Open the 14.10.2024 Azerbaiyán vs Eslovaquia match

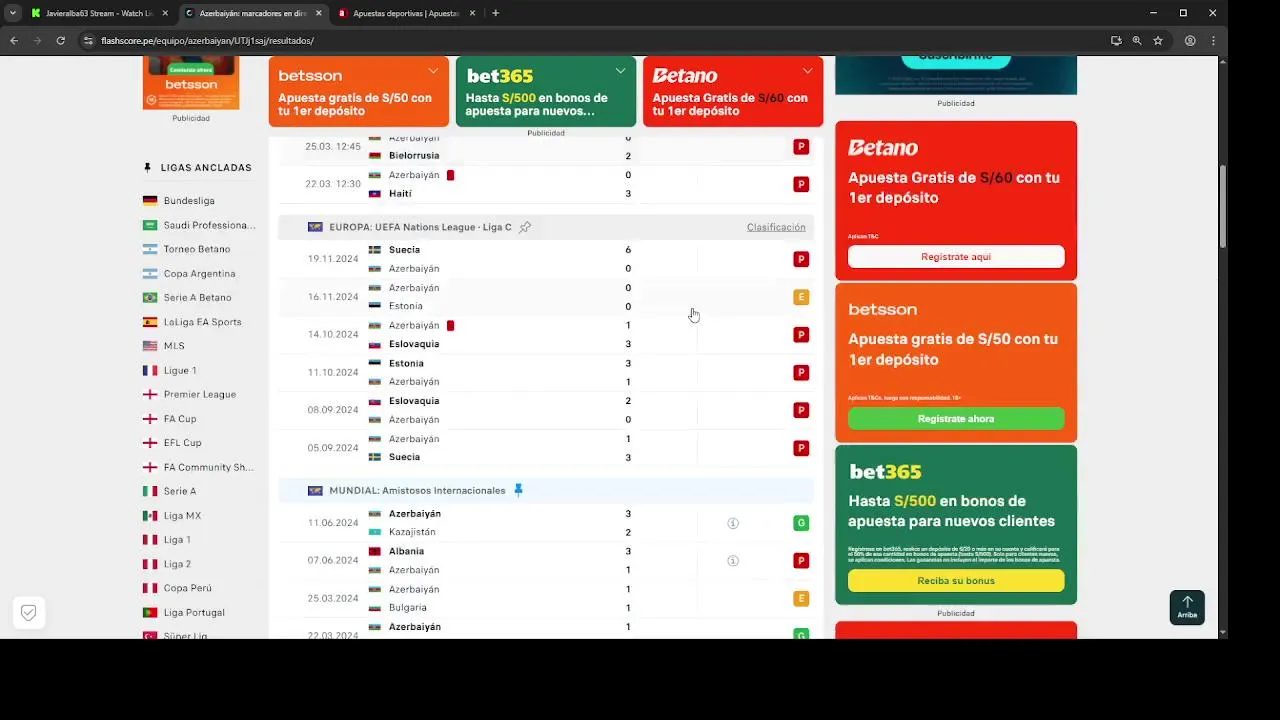coord(546,334)
